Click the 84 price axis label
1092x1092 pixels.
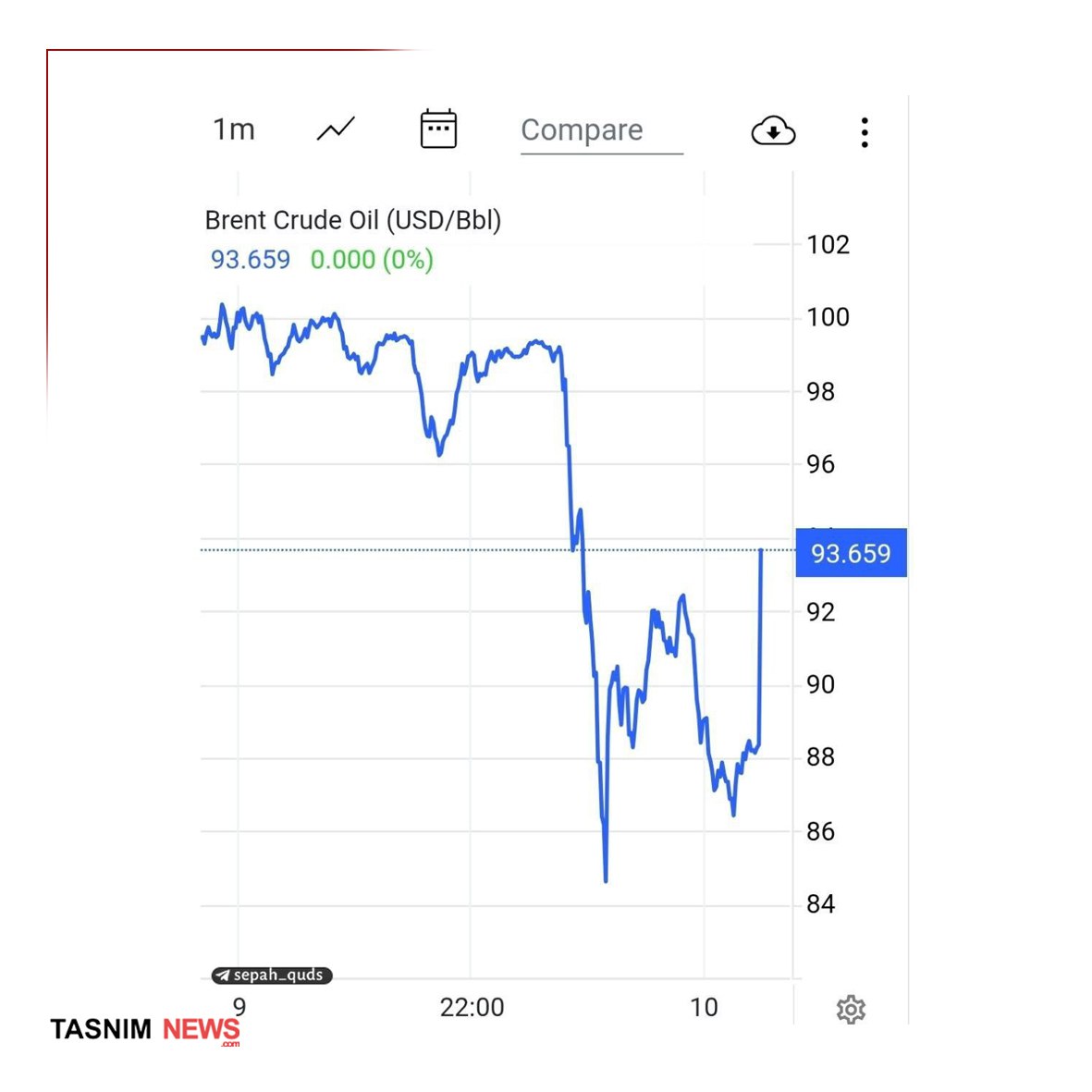tap(820, 903)
